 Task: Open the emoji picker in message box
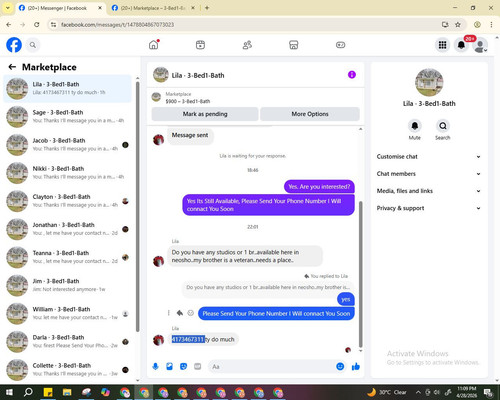340,367
